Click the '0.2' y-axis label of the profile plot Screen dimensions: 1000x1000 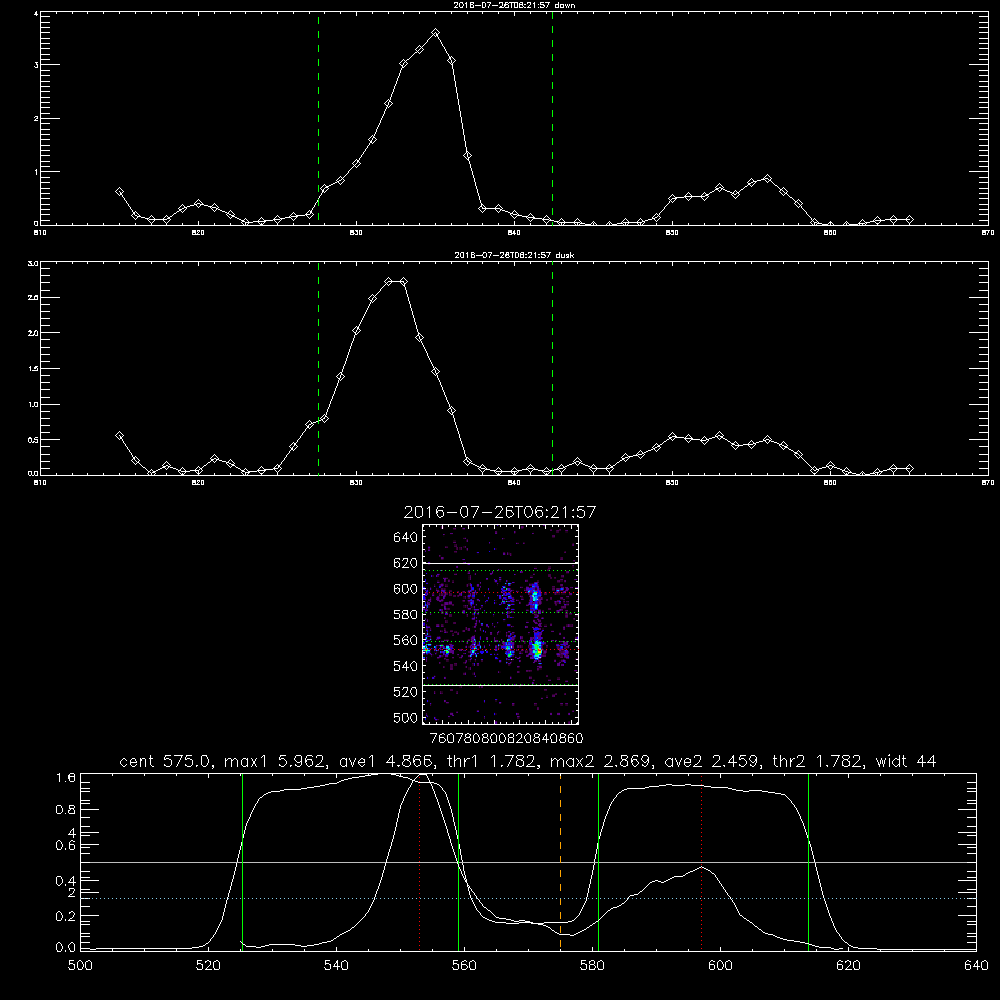click(66, 916)
